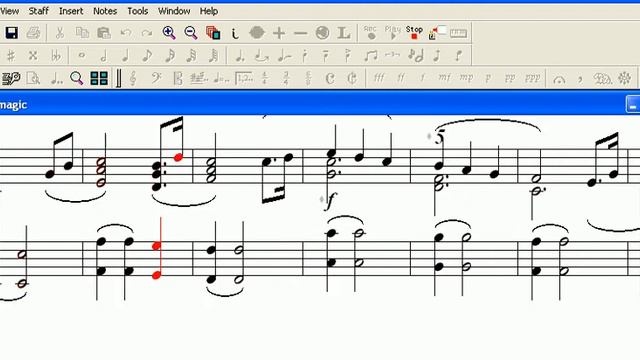Click the large minus toolbar icon
This screenshot has width=640, height=360.
point(300,33)
